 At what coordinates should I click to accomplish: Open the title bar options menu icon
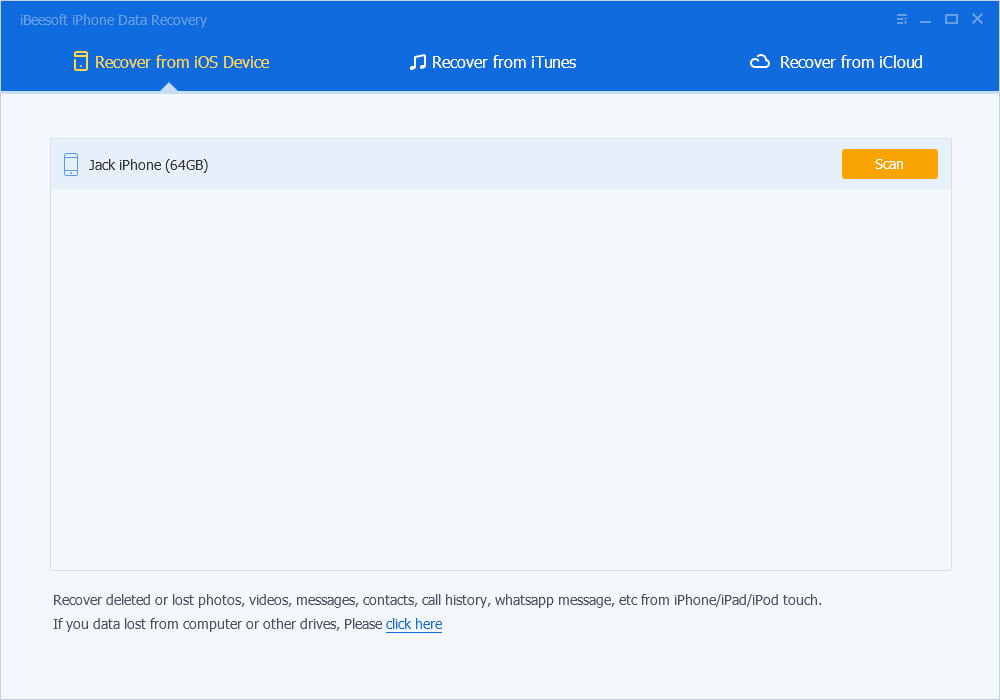tap(902, 19)
